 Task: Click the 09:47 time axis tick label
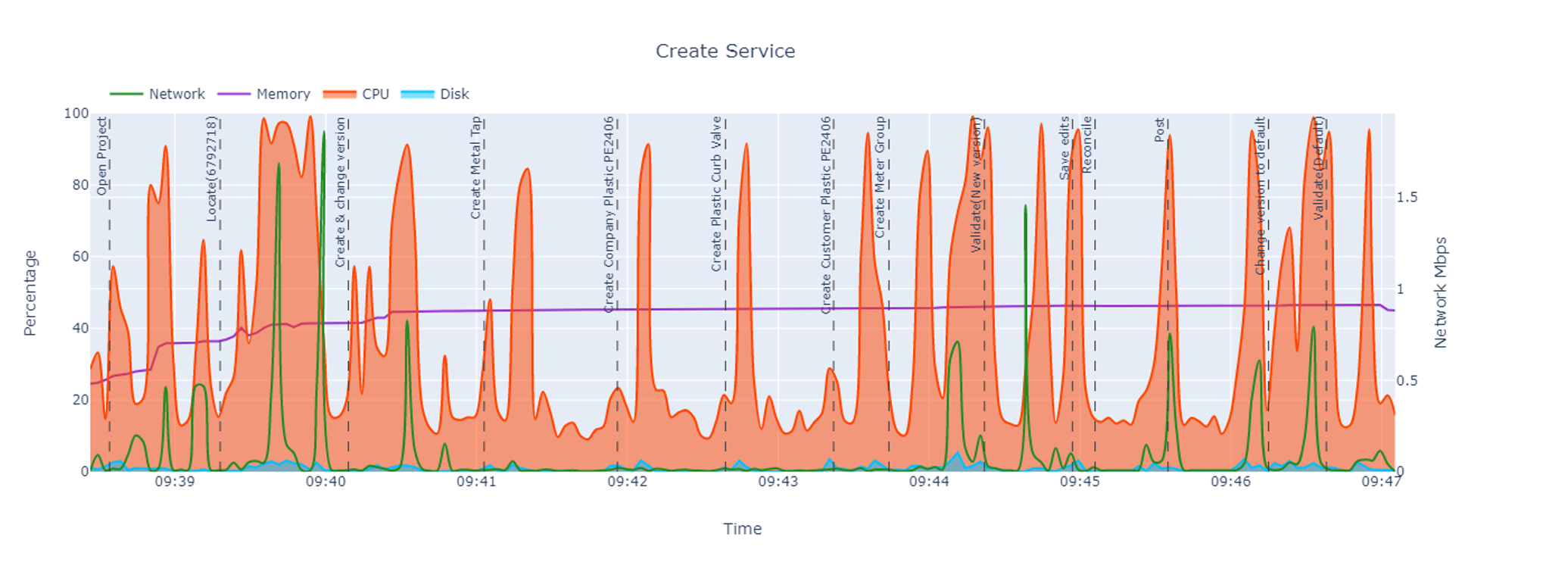tap(1381, 481)
